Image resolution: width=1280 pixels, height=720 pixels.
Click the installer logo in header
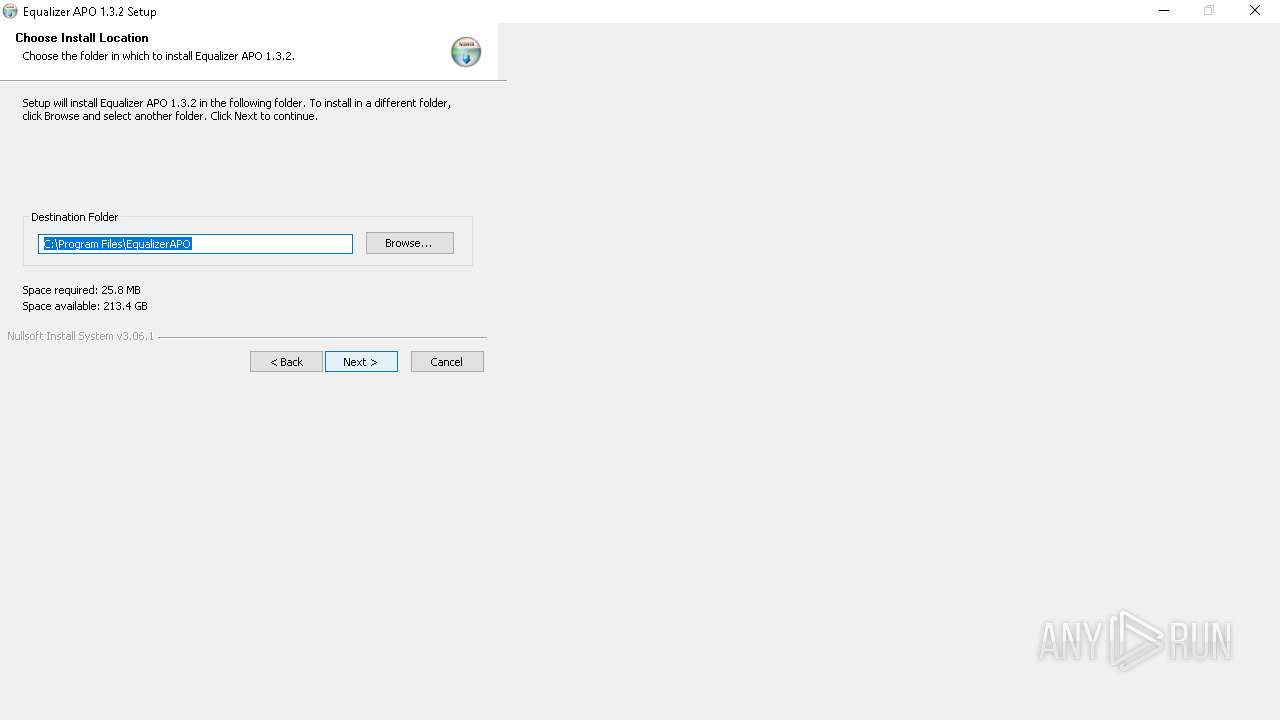coord(466,52)
